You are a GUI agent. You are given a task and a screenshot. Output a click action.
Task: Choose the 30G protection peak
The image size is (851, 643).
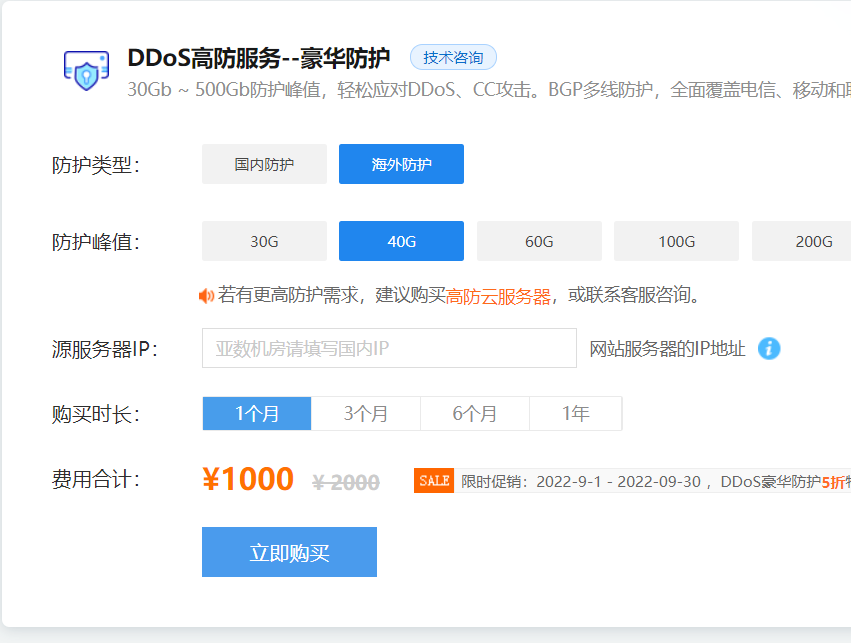264,241
